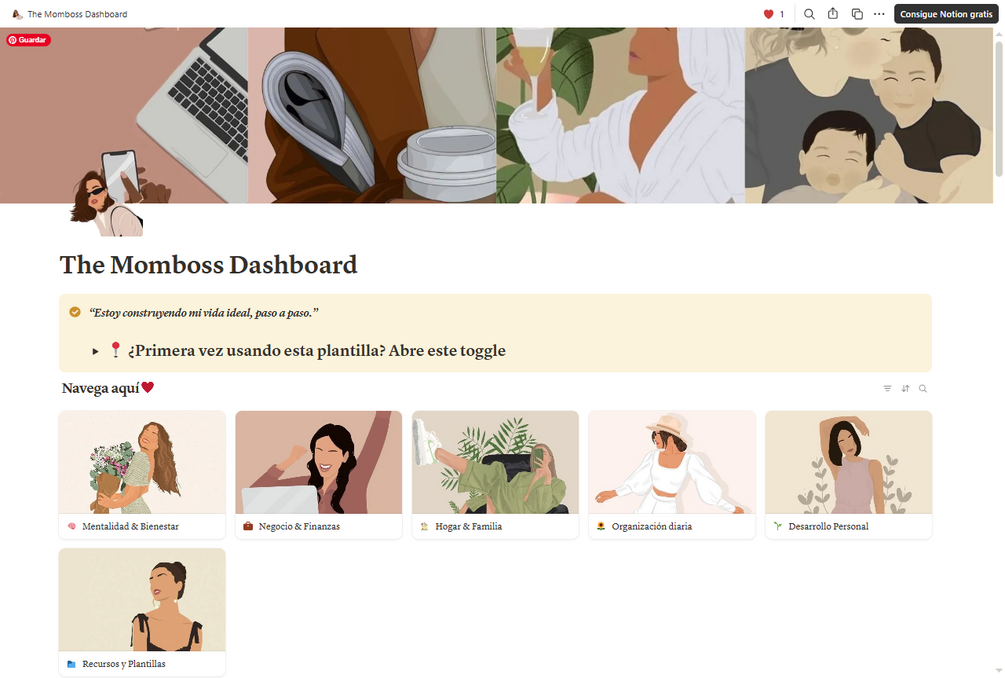
Task: Open the Mentalidad & Bienestar card image
Action: pyautogui.click(x=142, y=462)
